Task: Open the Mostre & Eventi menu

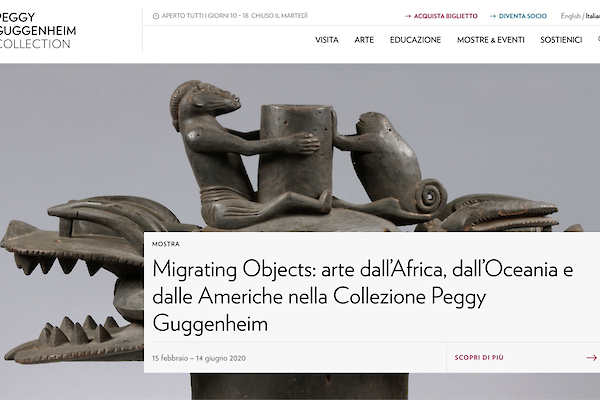Action: (x=491, y=40)
